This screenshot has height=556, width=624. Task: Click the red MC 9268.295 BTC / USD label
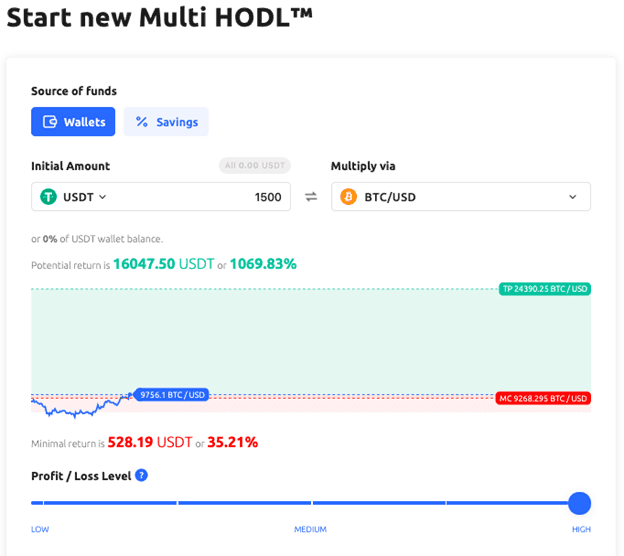tap(544, 399)
